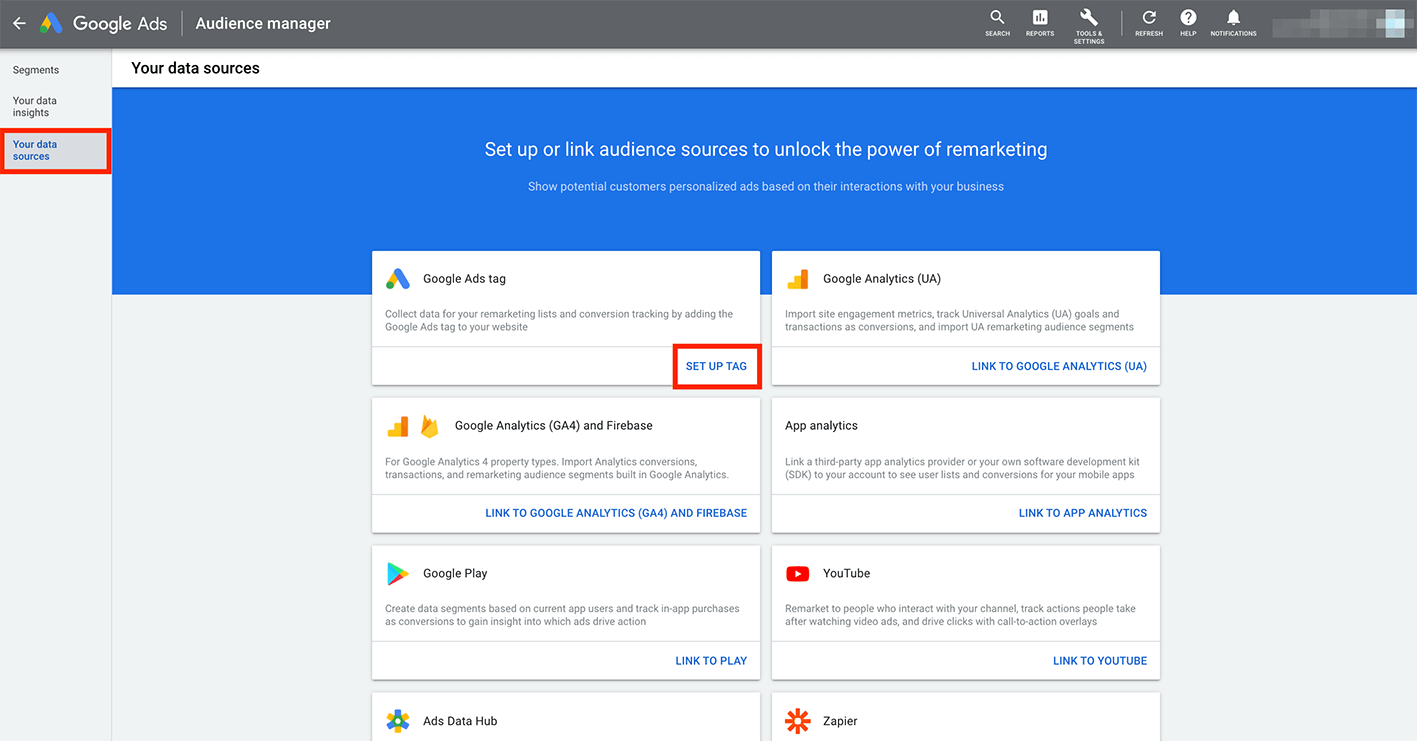Open Segments in the sidebar

[36, 70]
